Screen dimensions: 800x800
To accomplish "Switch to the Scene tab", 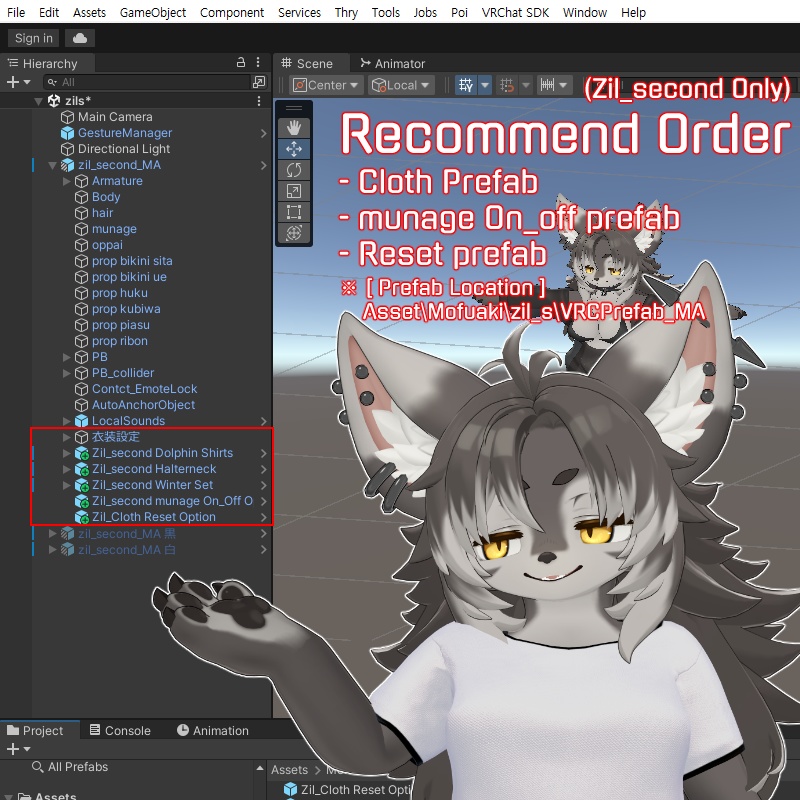I will click(x=307, y=63).
